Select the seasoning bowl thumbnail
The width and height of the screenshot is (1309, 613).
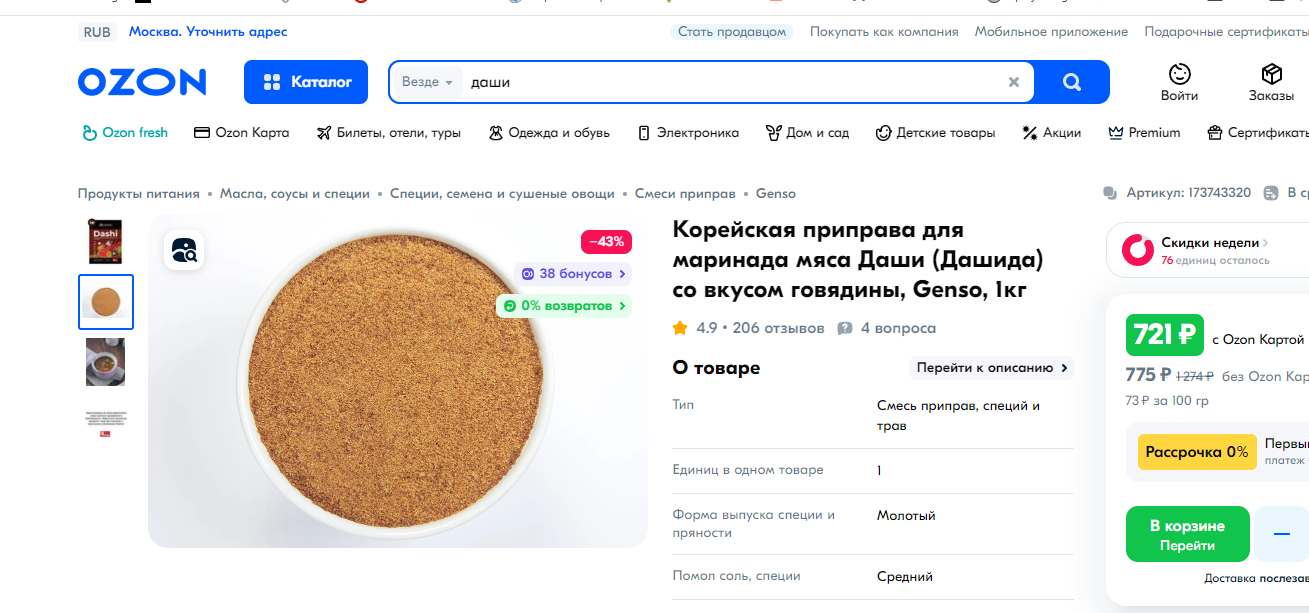[x=106, y=302]
